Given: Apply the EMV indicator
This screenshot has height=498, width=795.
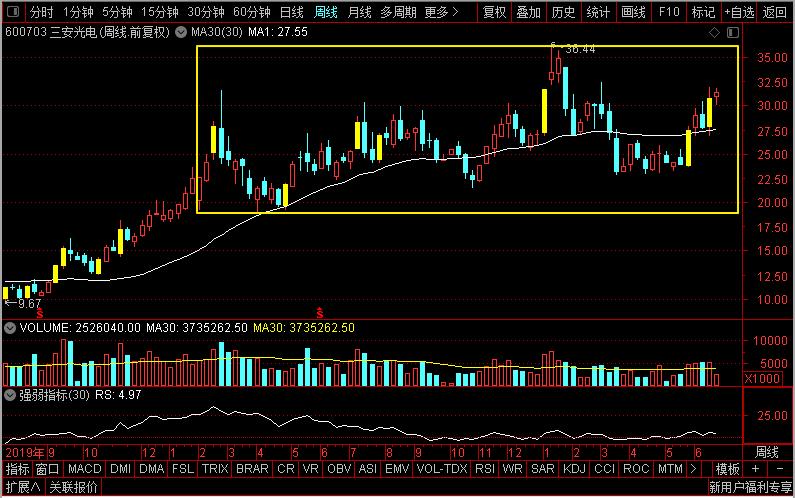Looking at the screenshot, I should point(397,469).
